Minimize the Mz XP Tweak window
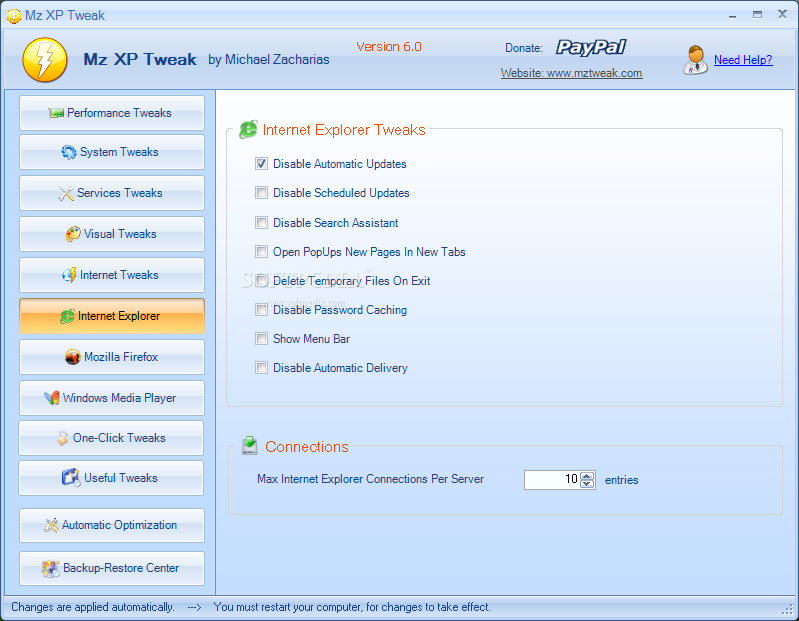 coord(732,15)
